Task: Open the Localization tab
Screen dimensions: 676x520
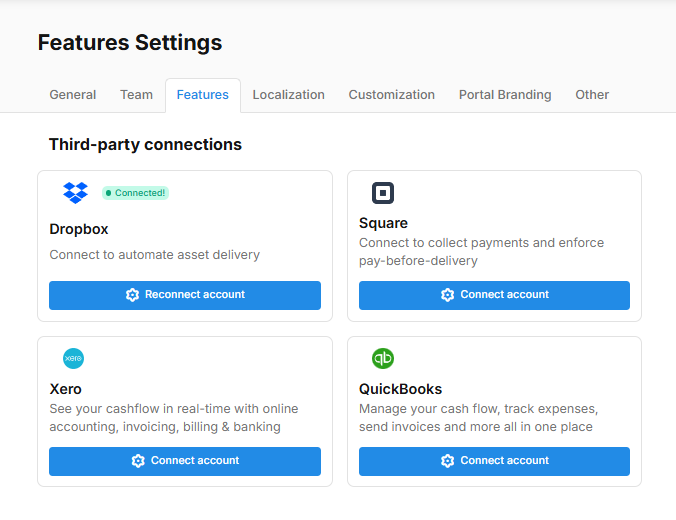Action: pyautogui.click(x=288, y=95)
